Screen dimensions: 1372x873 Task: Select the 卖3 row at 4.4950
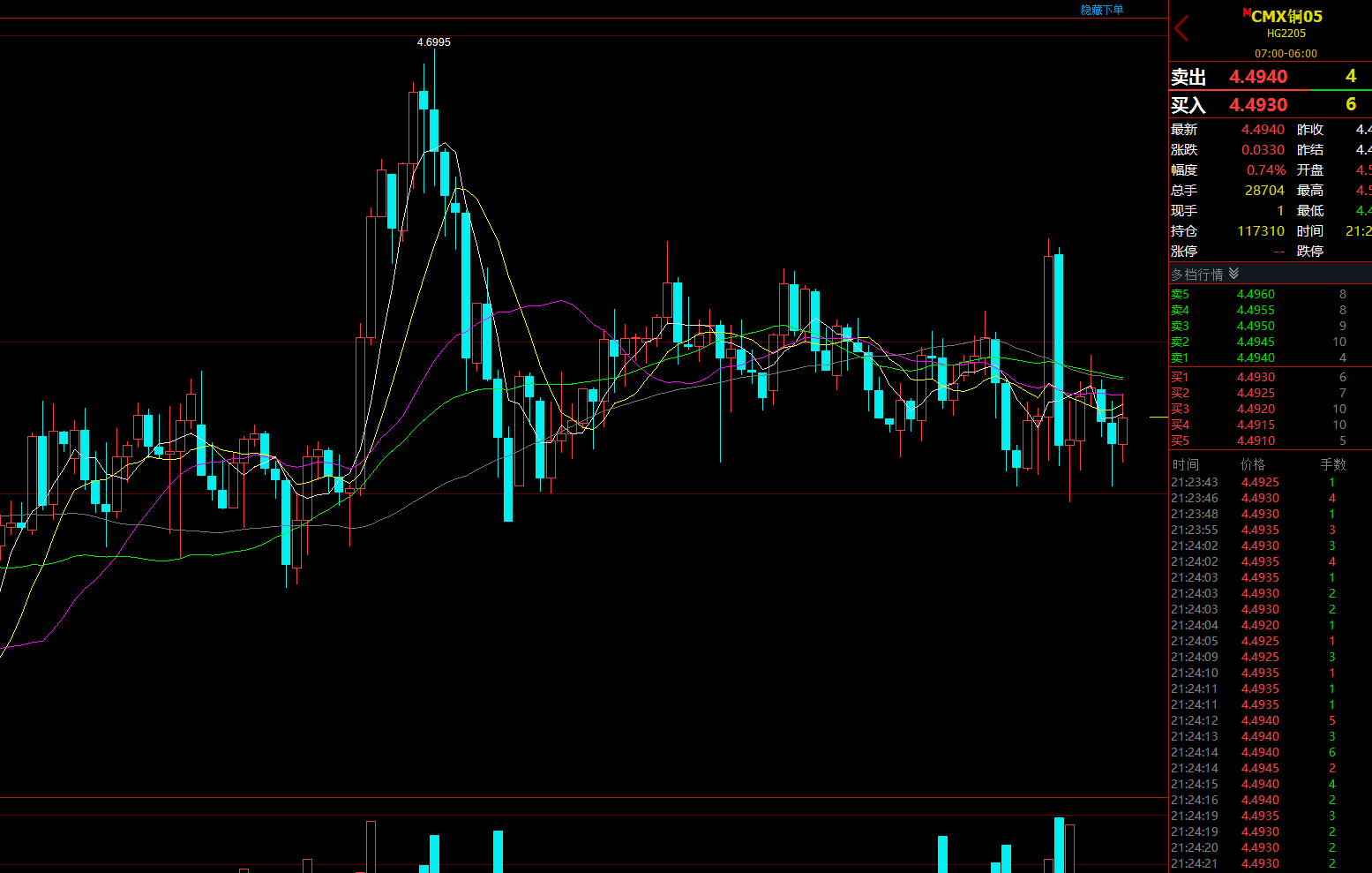click(x=1271, y=327)
